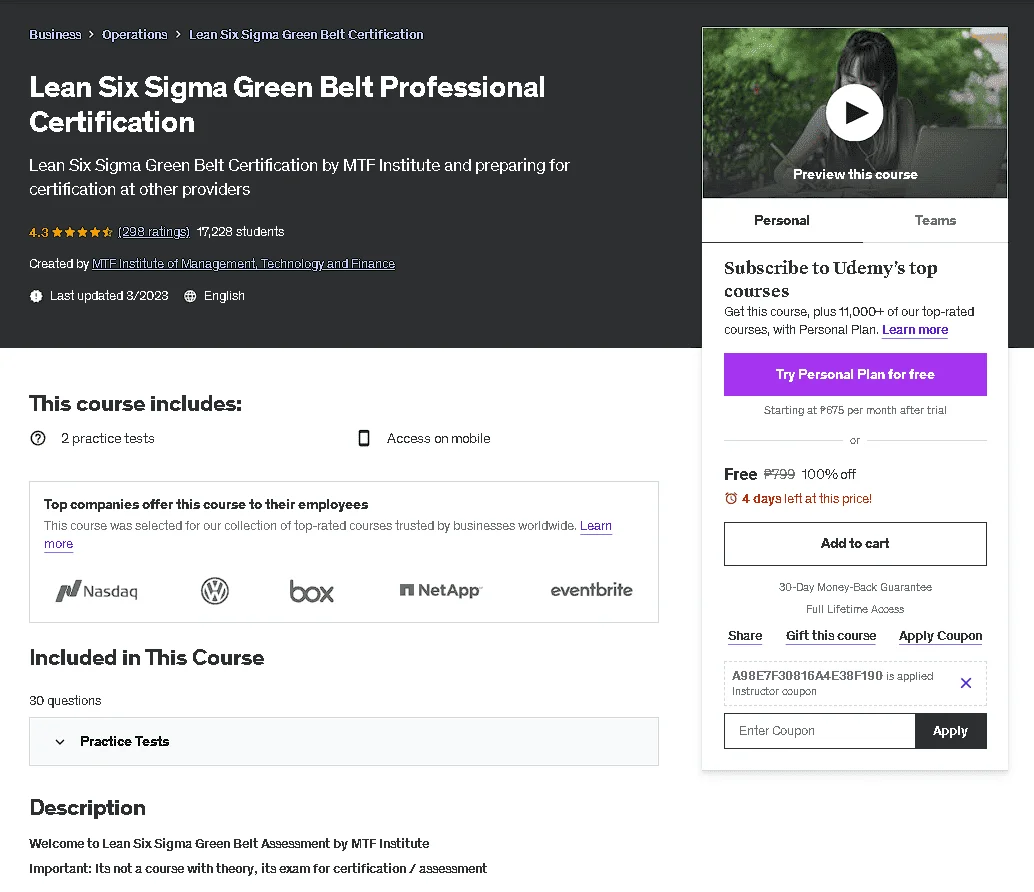Click the alarm clock icon by days left
1034x892 pixels.
[731, 498]
